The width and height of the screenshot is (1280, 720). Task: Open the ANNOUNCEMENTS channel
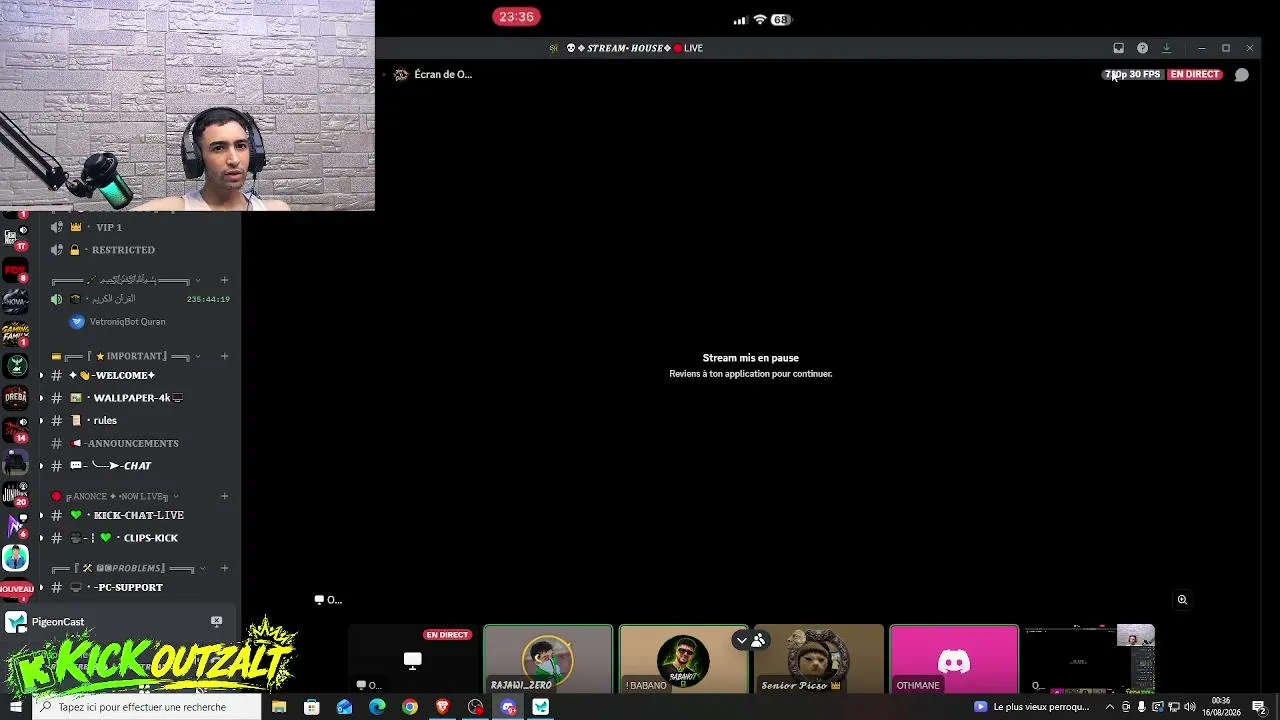click(x=140, y=443)
